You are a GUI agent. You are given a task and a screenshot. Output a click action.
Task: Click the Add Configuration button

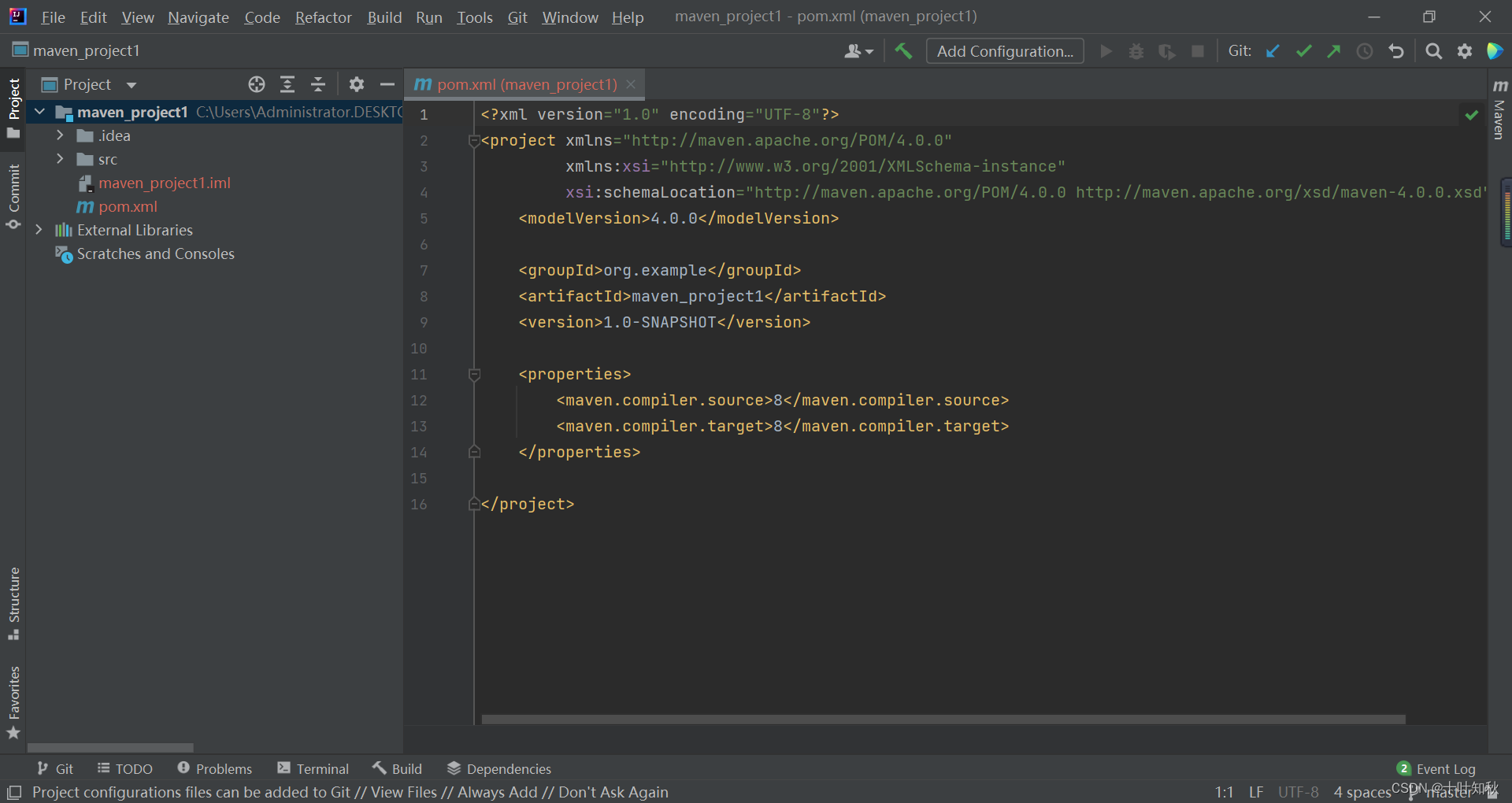coord(1005,51)
